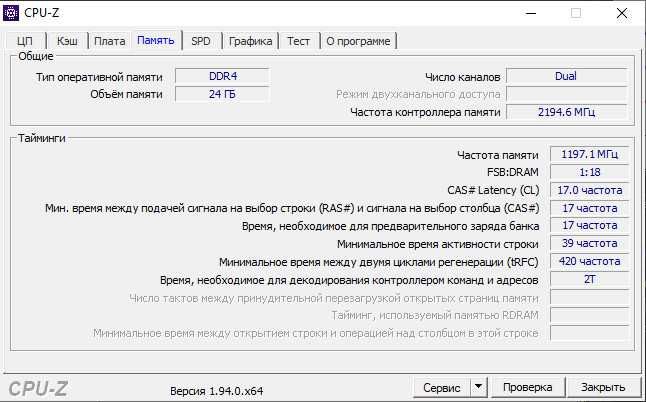The width and height of the screenshot is (646, 402).
Task: Click the CAS# Latency (CL) label
Action: pyautogui.click(x=493, y=190)
